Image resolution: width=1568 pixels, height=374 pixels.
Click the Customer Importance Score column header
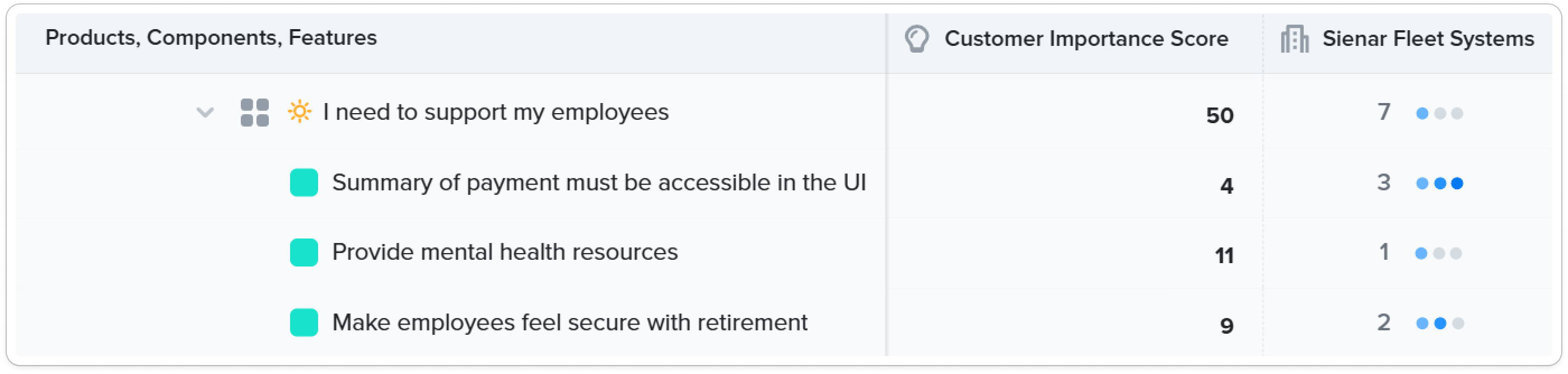(x=1086, y=39)
